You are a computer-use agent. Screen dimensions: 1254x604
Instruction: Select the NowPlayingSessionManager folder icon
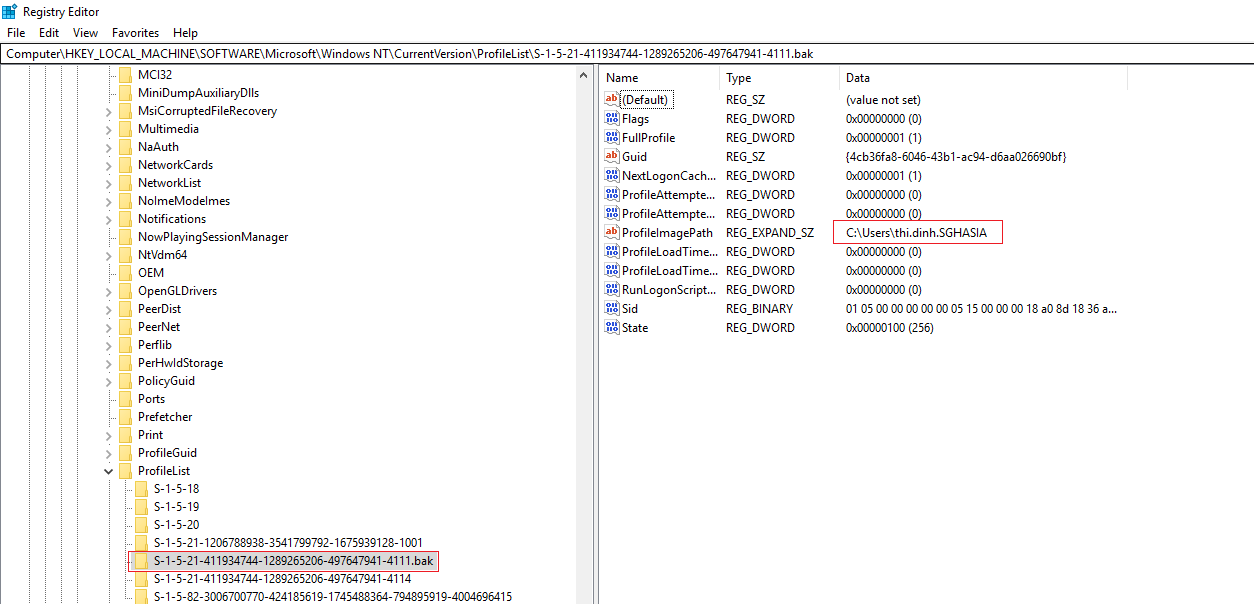tap(125, 237)
